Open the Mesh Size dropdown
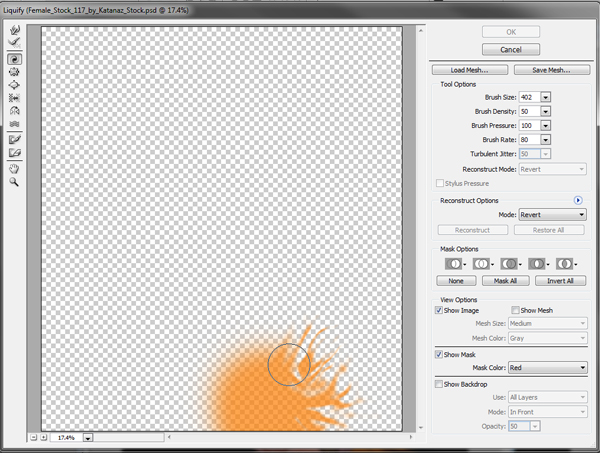The height and width of the screenshot is (453, 600). [x=548, y=323]
